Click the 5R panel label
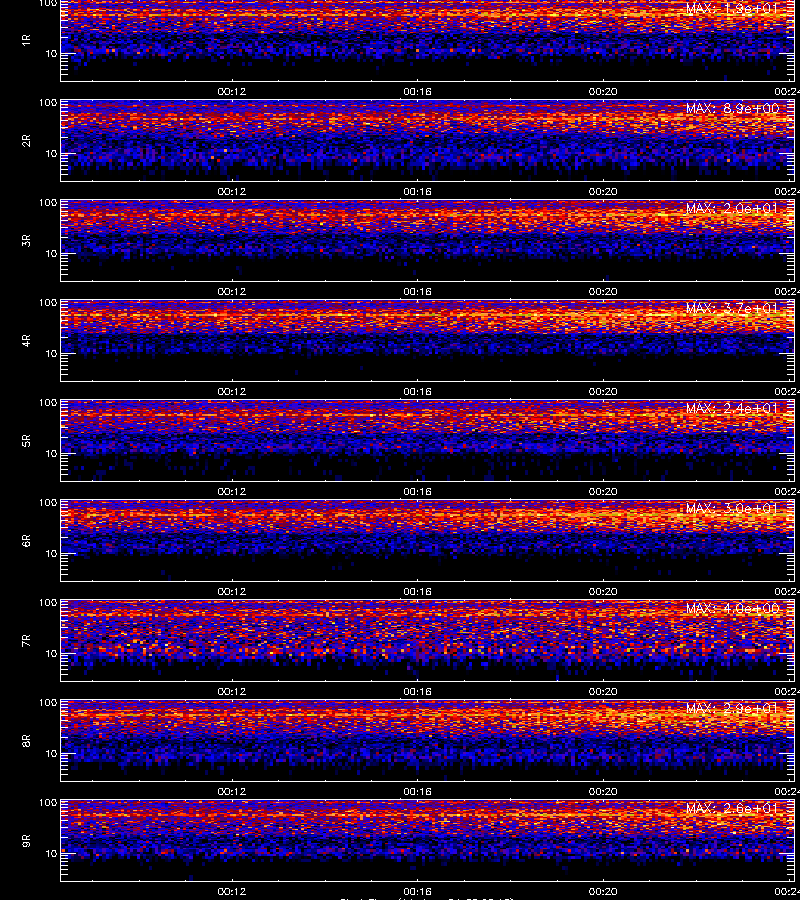The width and height of the screenshot is (800, 900). click(x=26, y=440)
